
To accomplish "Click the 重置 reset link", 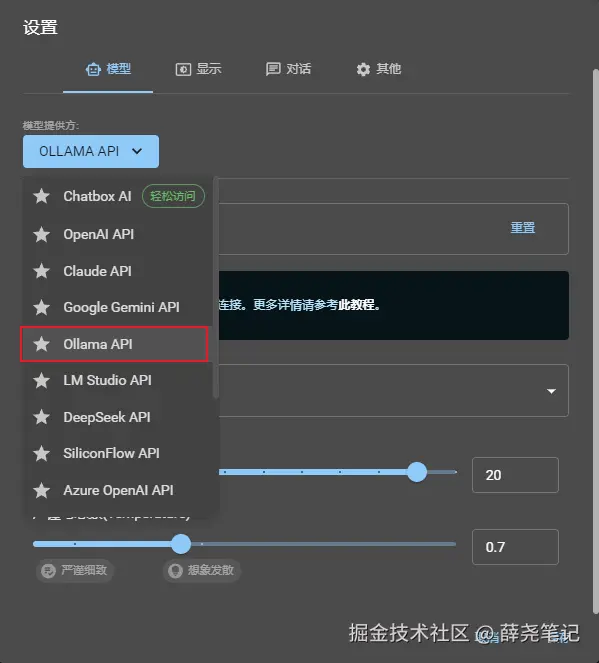I will (523, 227).
